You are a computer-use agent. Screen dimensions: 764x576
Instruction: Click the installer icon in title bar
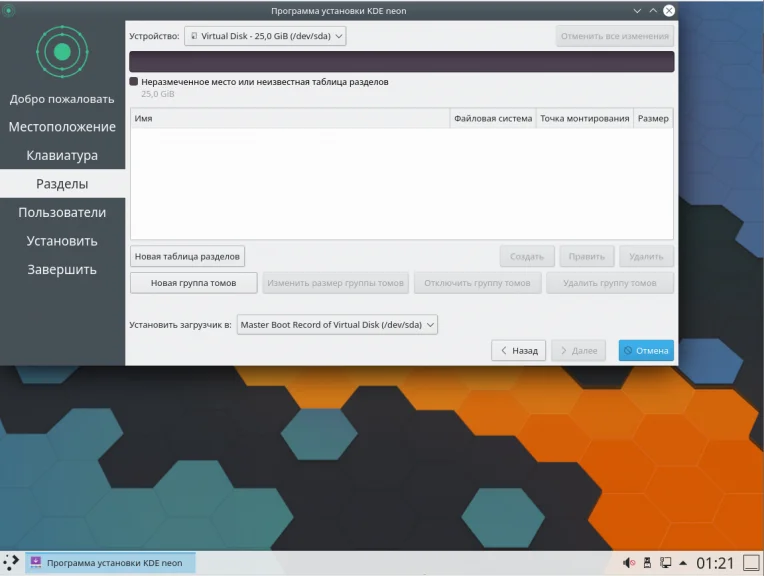[x=9, y=10]
